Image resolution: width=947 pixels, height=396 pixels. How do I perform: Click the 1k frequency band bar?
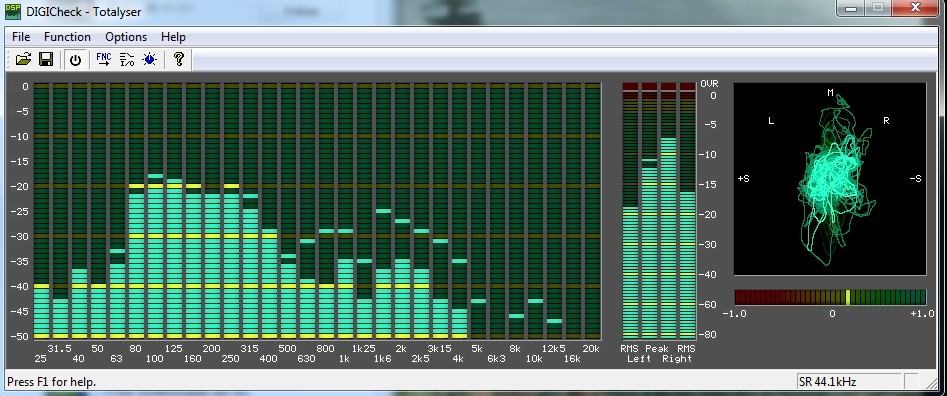click(345, 211)
